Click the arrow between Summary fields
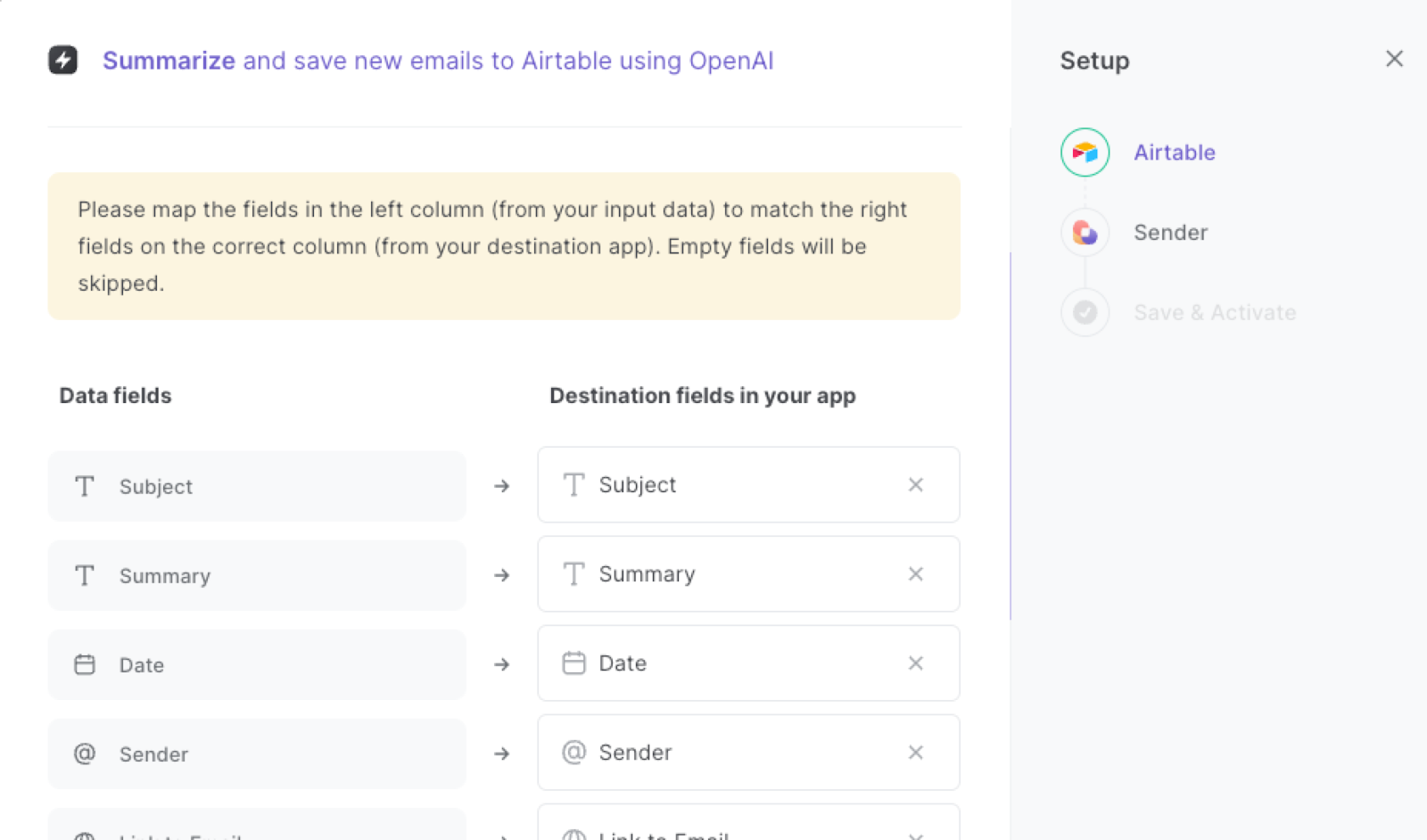 click(x=502, y=575)
